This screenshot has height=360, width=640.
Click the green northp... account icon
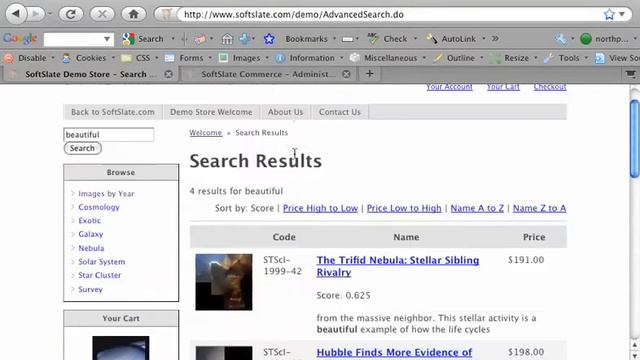pyautogui.click(x=586, y=39)
